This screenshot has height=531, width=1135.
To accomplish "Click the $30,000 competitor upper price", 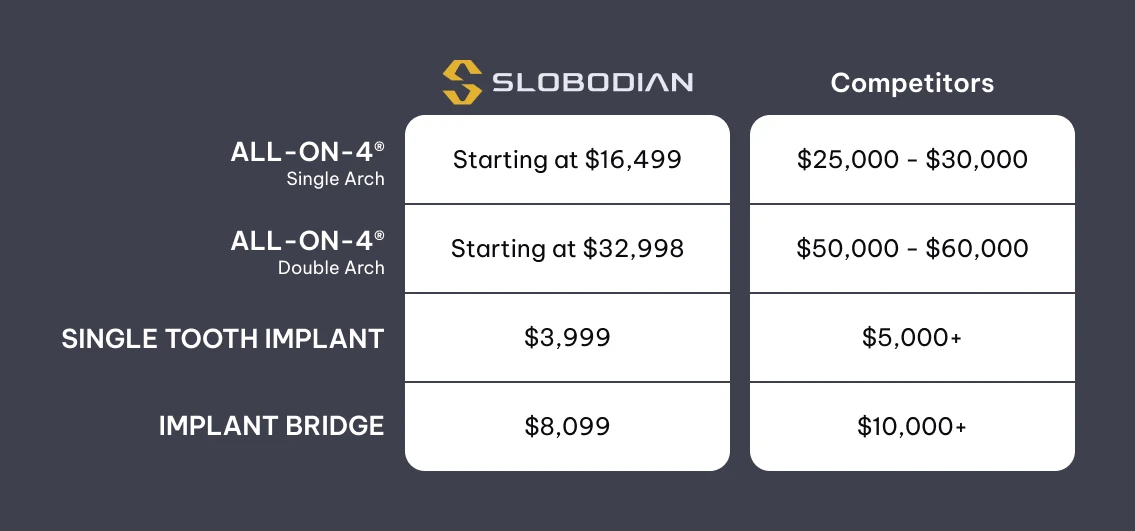I will click(977, 159).
